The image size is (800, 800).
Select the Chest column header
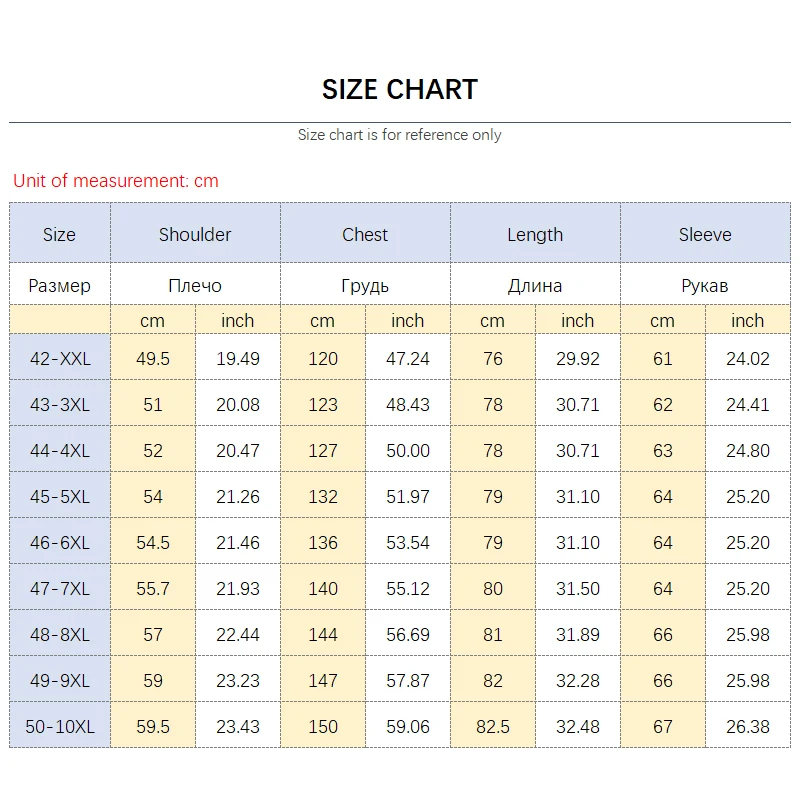(x=365, y=235)
